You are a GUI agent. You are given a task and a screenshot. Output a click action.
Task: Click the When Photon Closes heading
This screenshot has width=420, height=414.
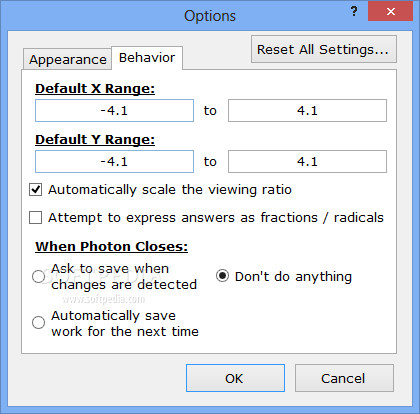pyautogui.click(x=112, y=247)
